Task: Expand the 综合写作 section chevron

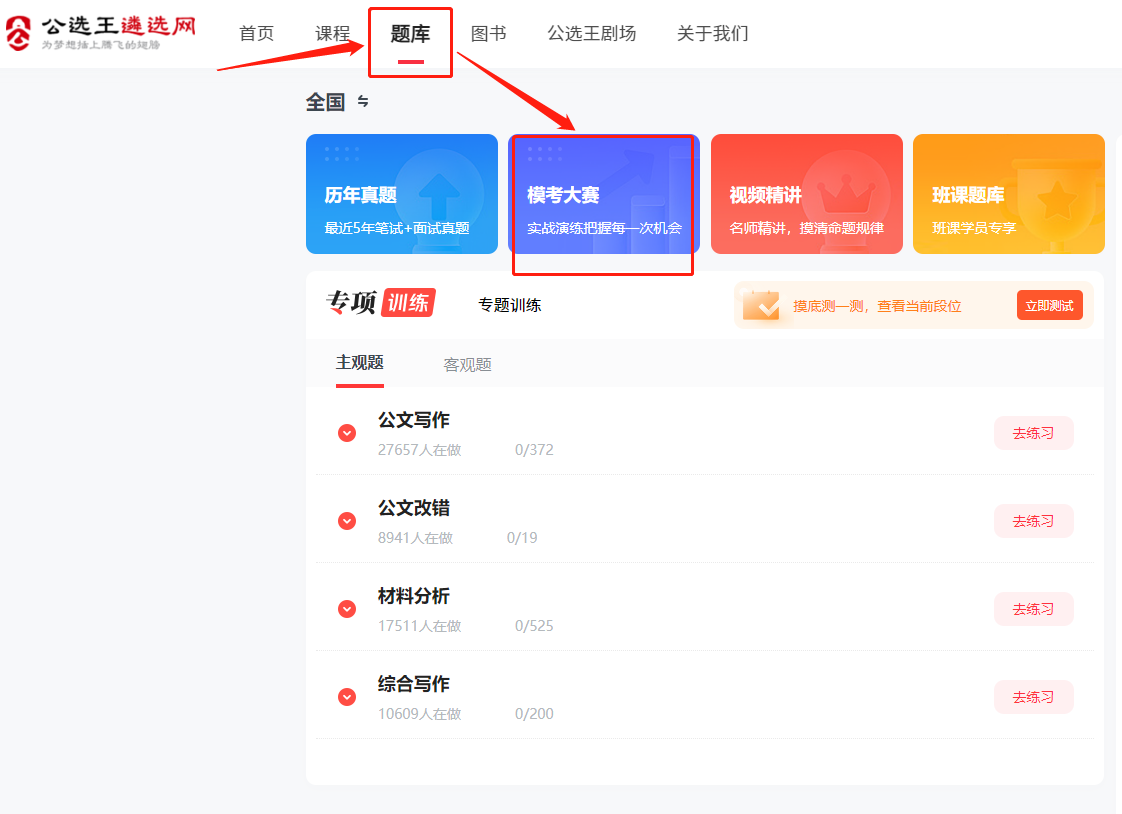Action: click(347, 697)
